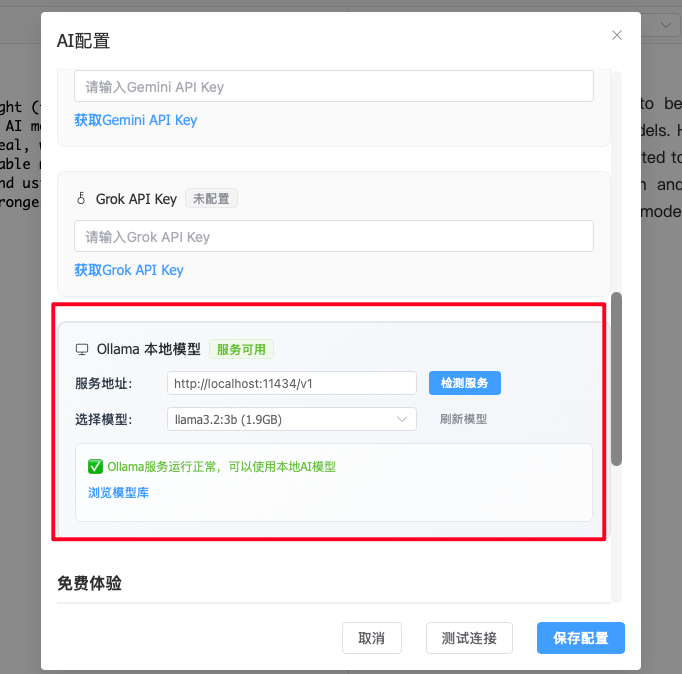This screenshot has width=682, height=674.
Task: Click the AI配置 dialog title
Action: pos(84,41)
